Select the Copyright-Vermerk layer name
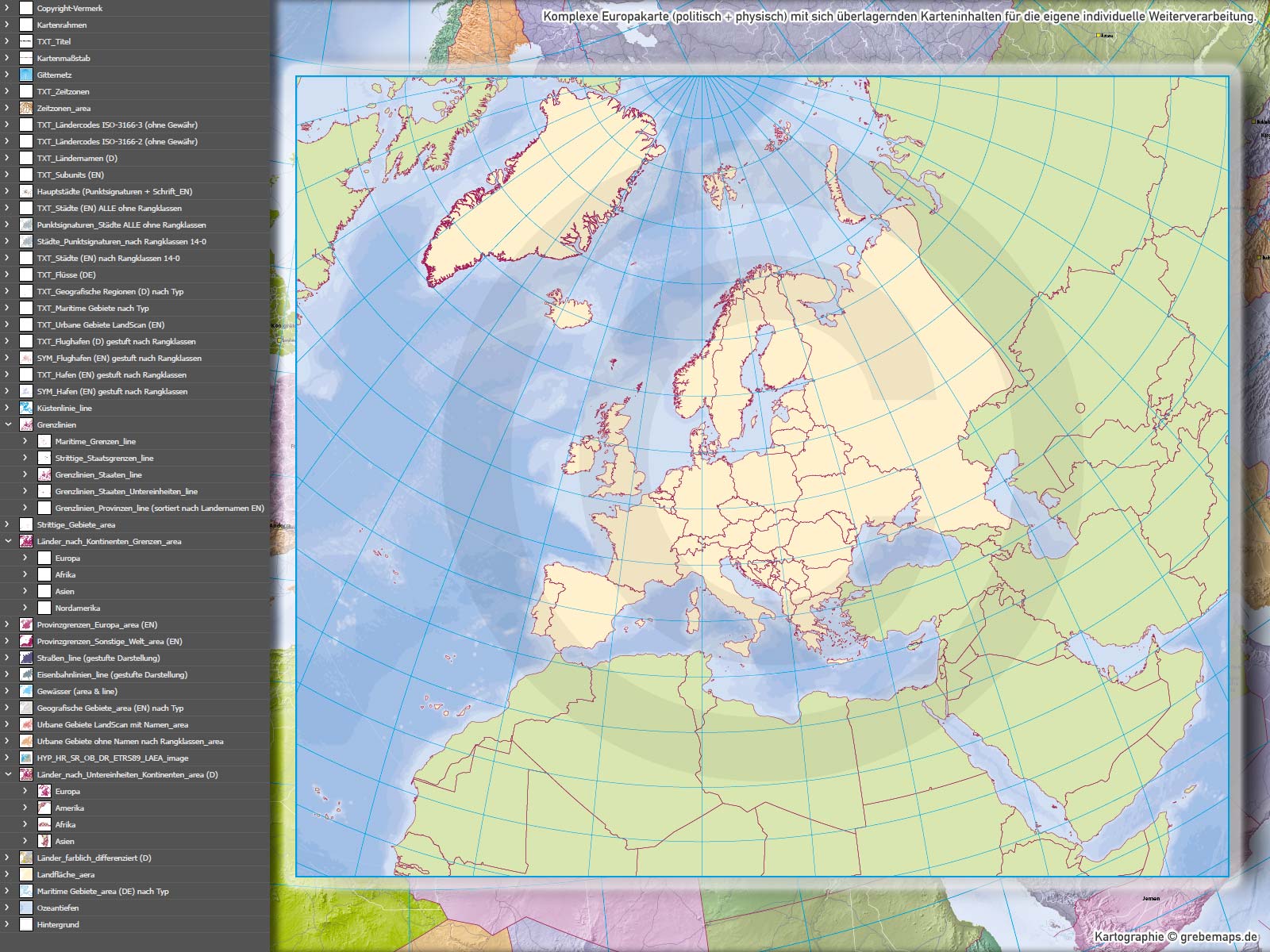The height and width of the screenshot is (952, 1270). point(70,8)
